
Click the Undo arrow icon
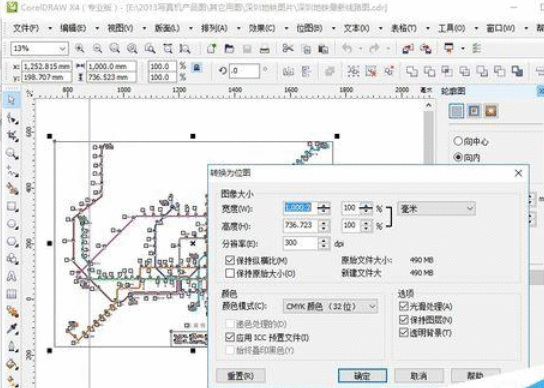point(347,49)
